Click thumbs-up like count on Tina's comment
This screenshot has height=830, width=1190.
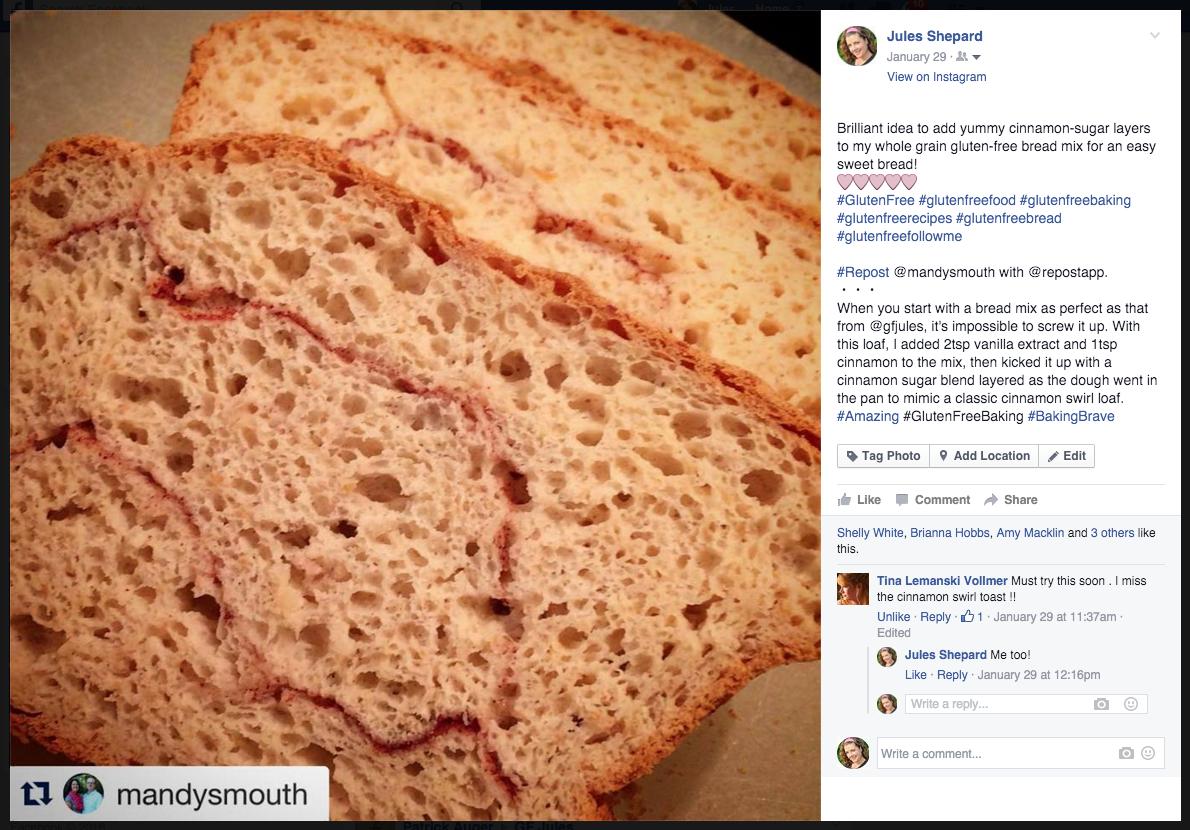tap(971, 617)
